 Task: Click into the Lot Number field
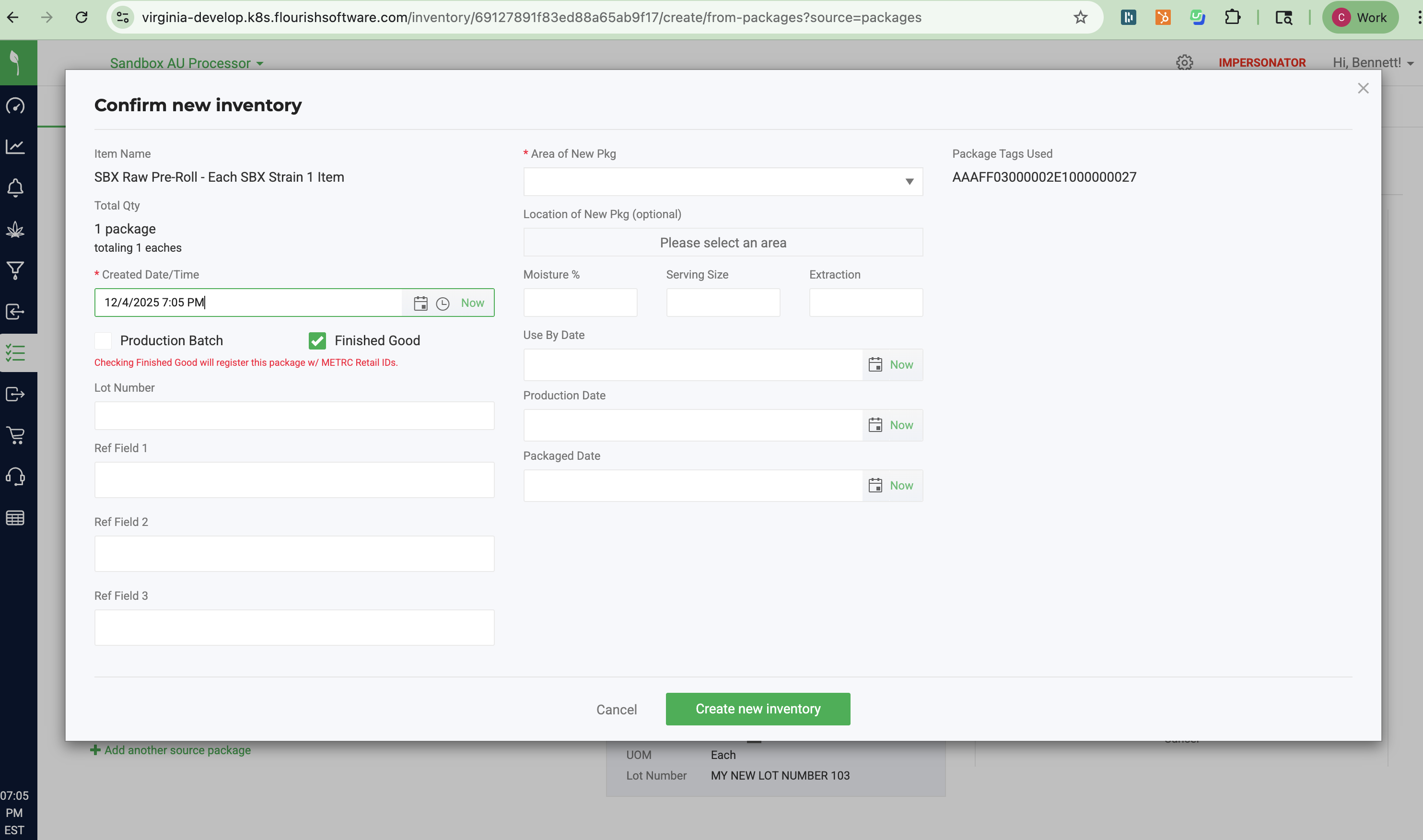click(294, 416)
